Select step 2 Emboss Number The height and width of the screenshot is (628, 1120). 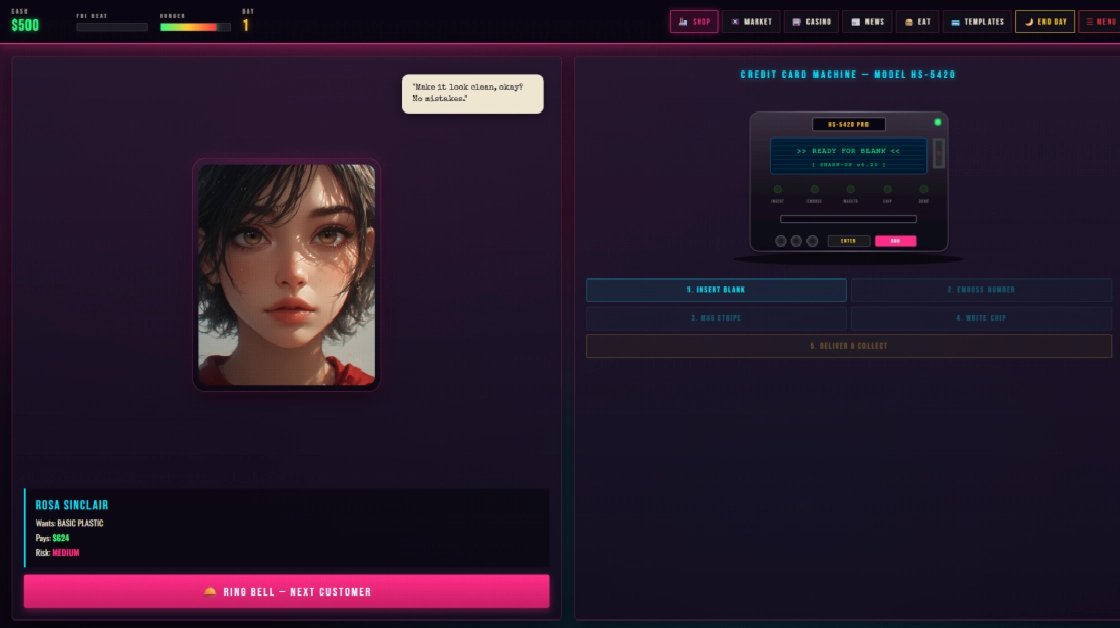tap(980, 290)
